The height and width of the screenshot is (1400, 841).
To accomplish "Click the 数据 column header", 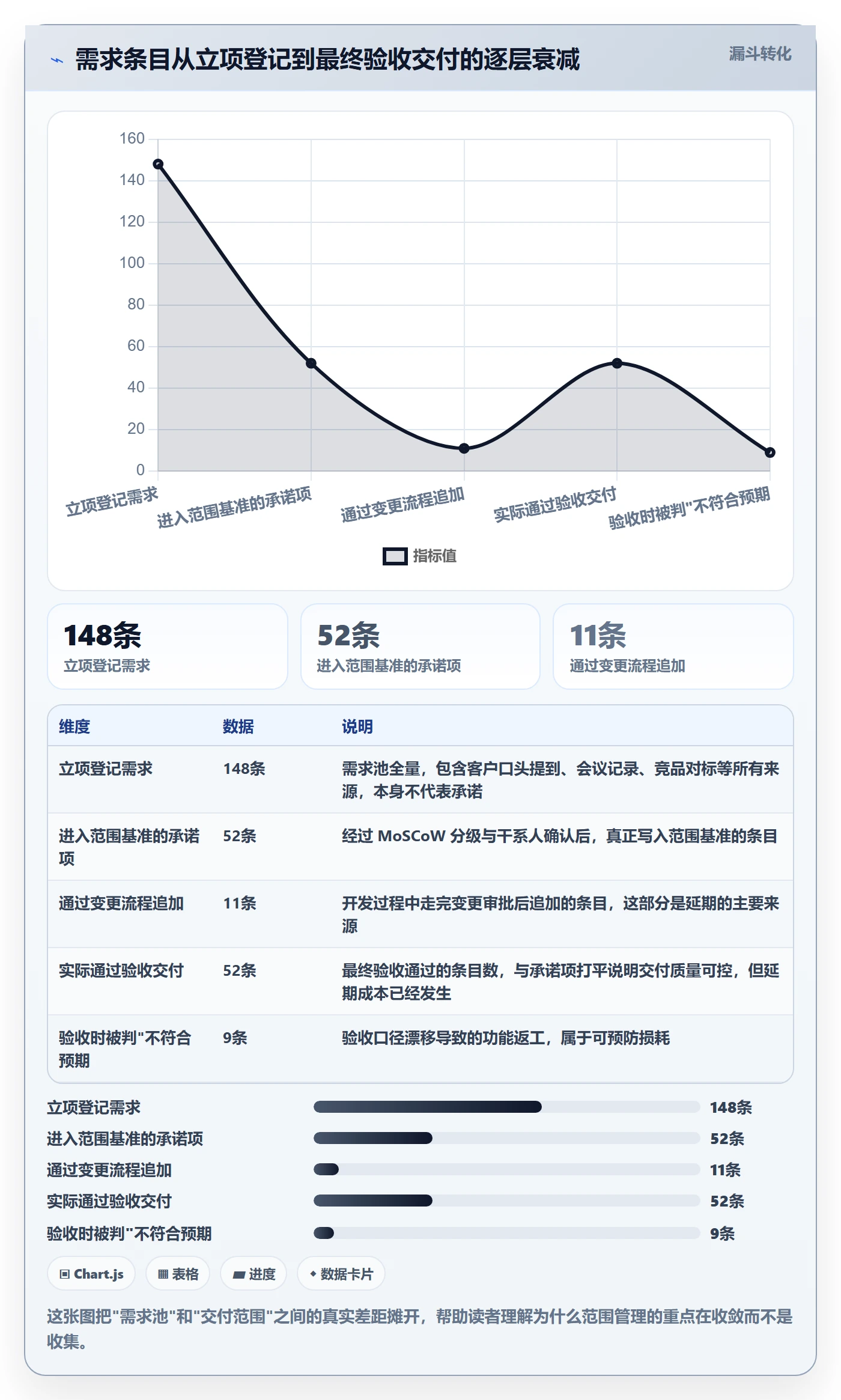I will click(238, 726).
